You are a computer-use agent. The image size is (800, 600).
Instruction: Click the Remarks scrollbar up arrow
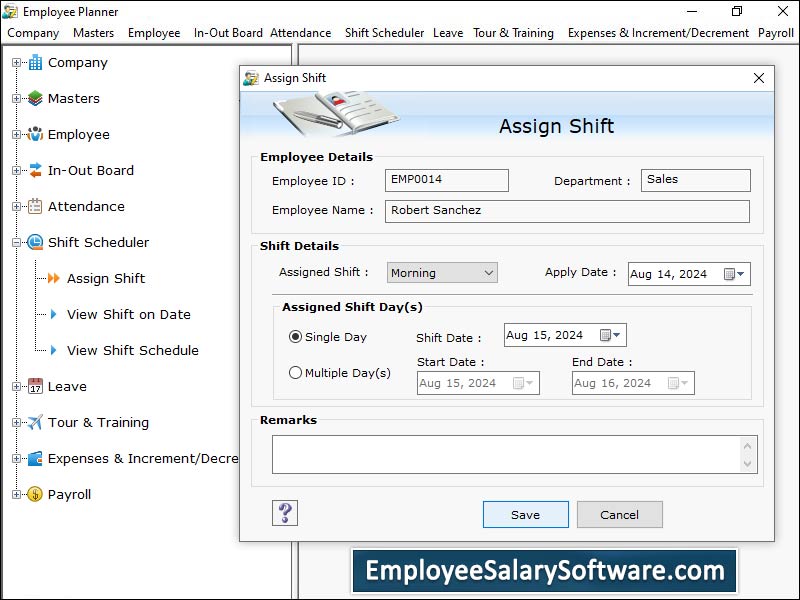(747, 445)
